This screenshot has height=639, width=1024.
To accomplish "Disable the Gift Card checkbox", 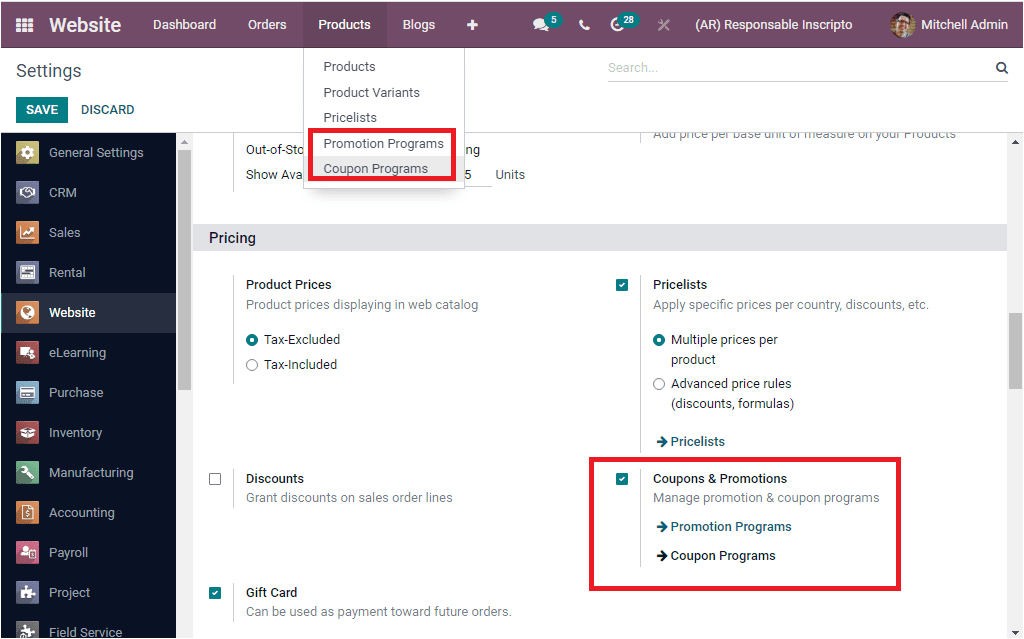I will tap(215, 592).
